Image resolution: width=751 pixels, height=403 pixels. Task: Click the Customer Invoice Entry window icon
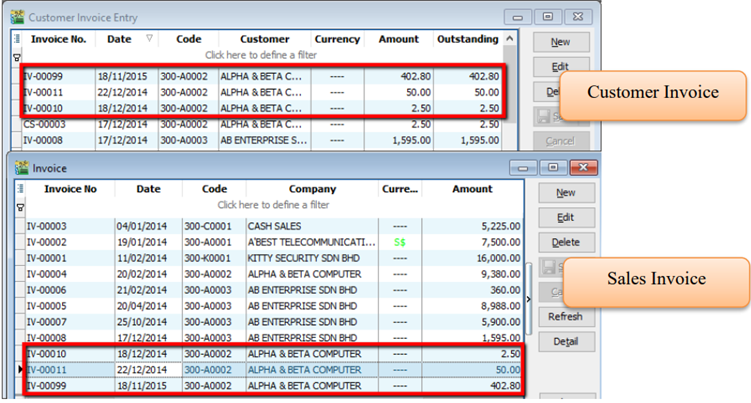pos(17,17)
